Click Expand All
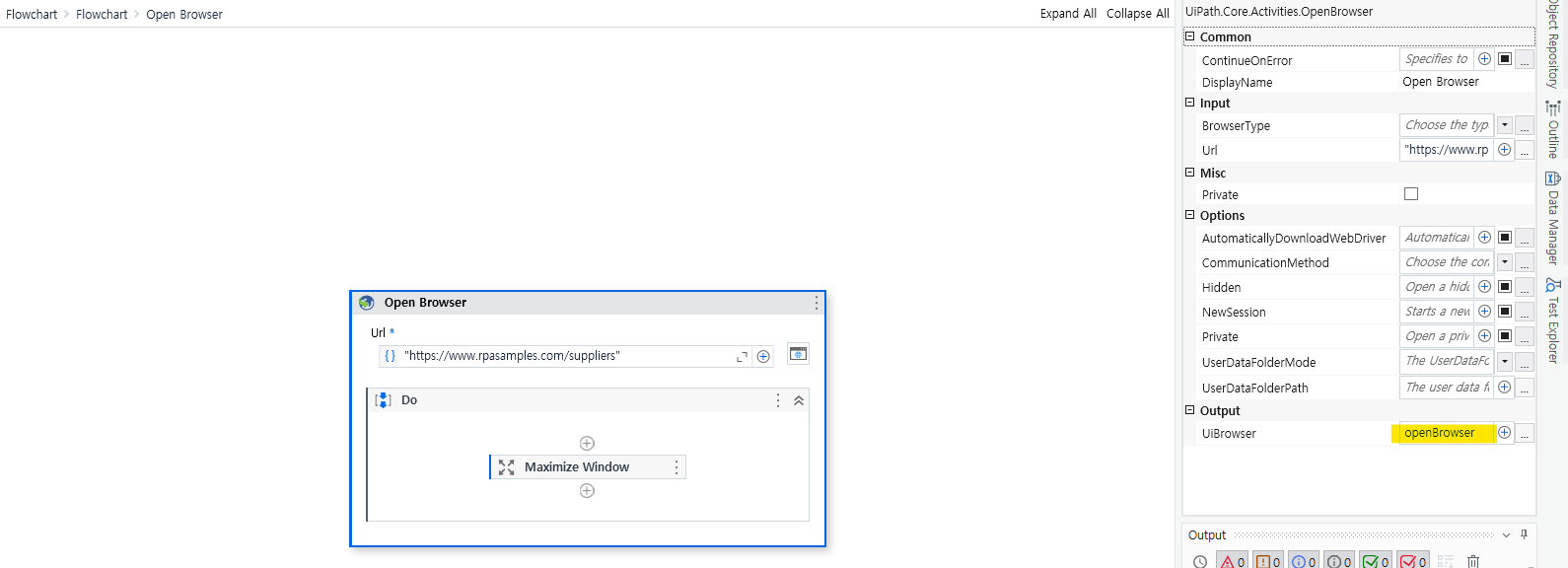The width and height of the screenshot is (1568, 568). pyautogui.click(x=1068, y=14)
